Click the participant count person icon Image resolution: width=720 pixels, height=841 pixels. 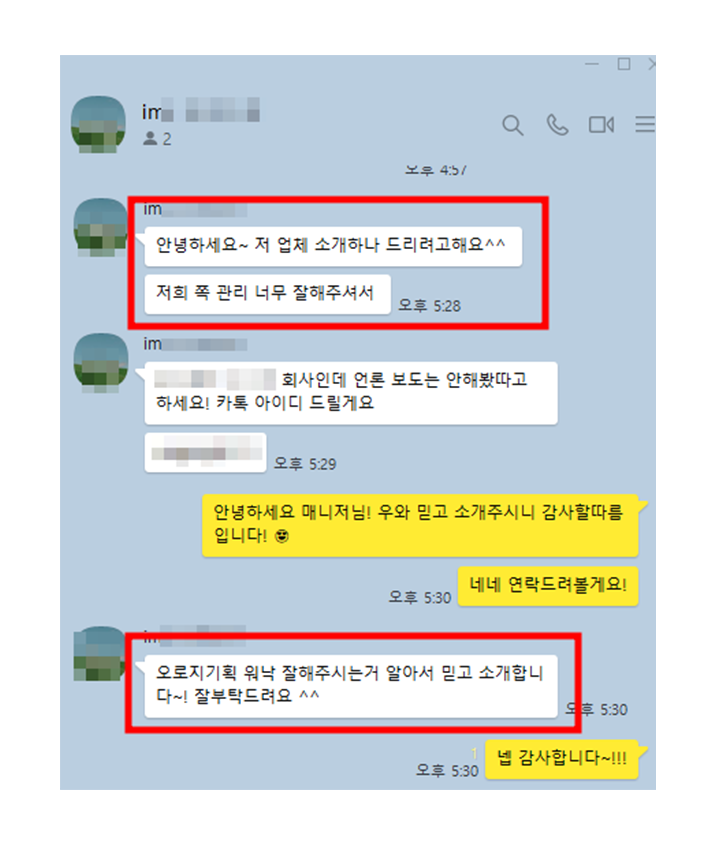(150, 139)
